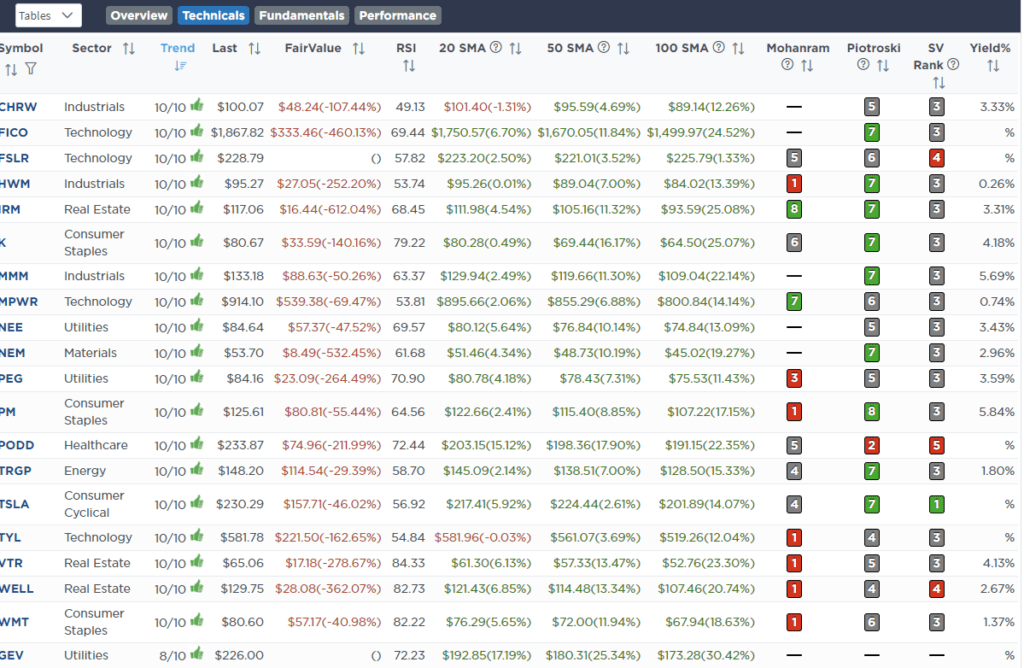1024x668 pixels.
Task: Open the FICO symbol link
Action: tap(14, 133)
